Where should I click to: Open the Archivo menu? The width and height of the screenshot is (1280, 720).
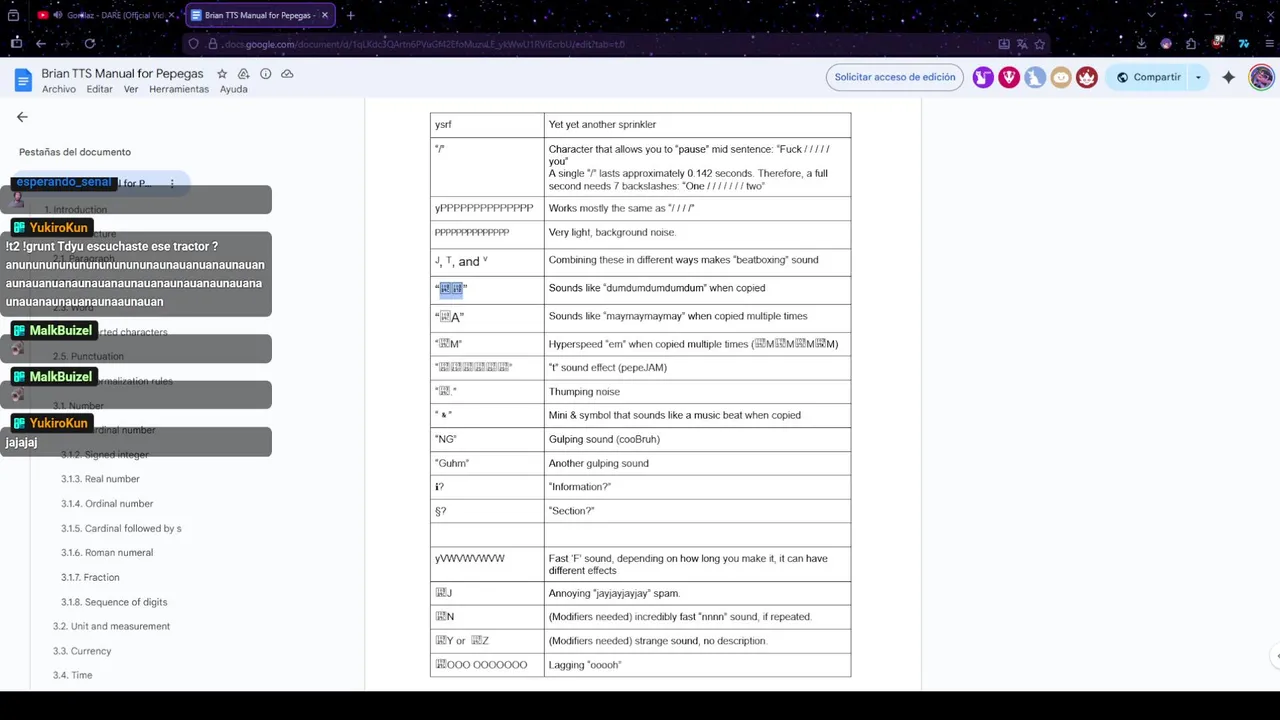coord(59,89)
